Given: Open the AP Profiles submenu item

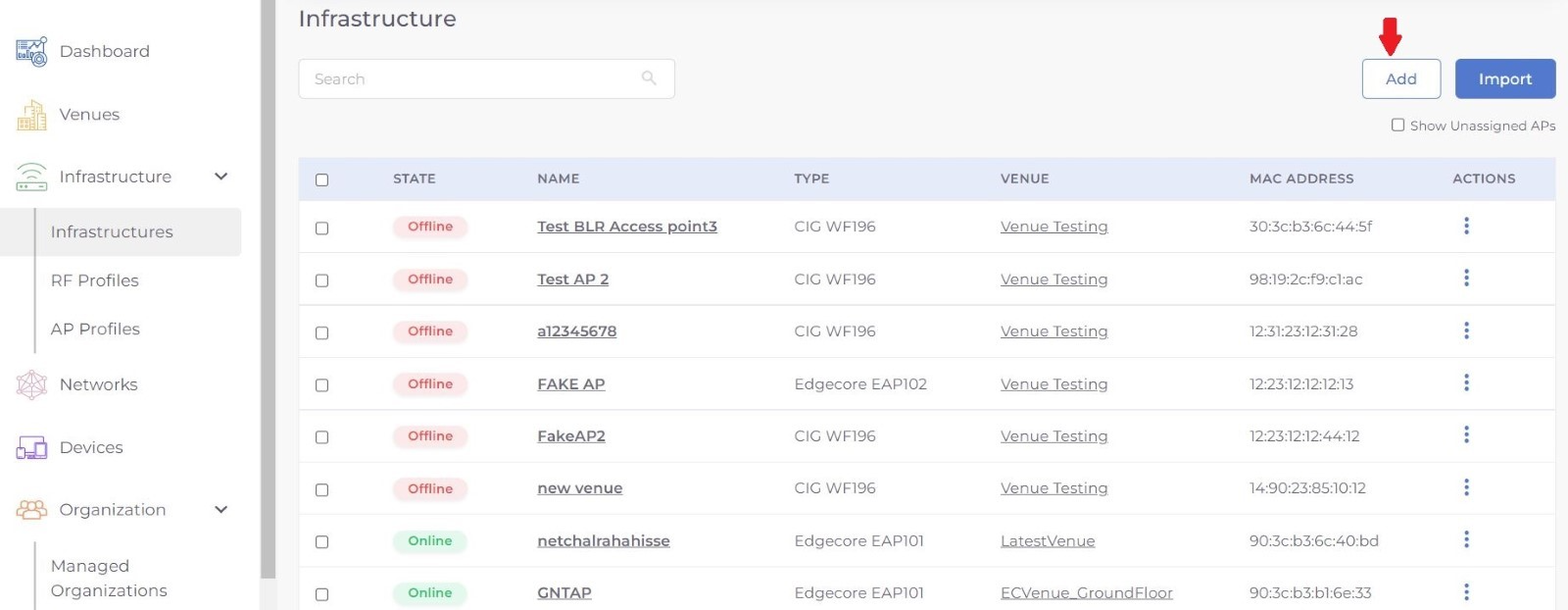Looking at the screenshot, I should [x=95, y=330].
